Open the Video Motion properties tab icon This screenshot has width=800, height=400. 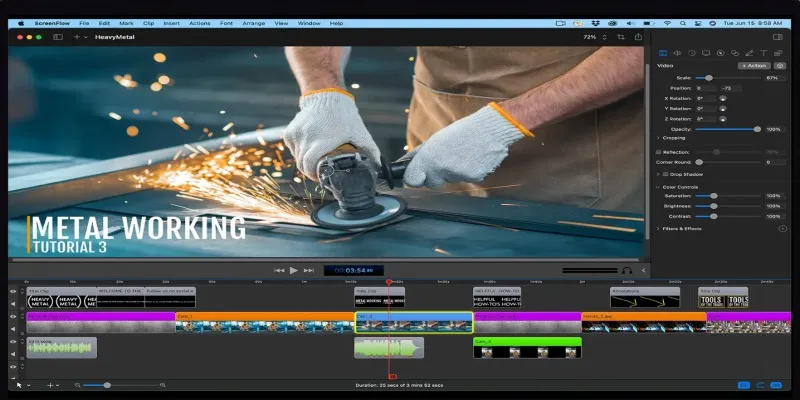pos(692,53)
